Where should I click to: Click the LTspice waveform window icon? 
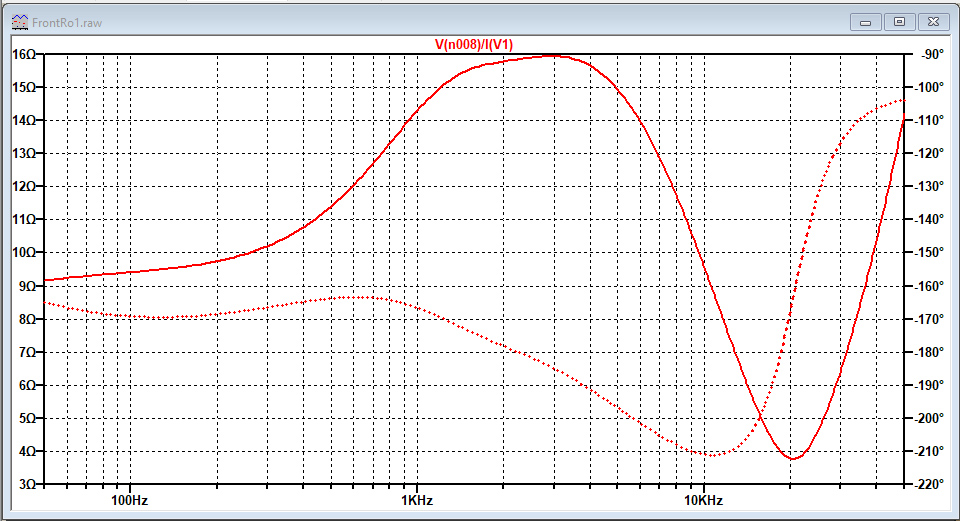tap(20, 23)
